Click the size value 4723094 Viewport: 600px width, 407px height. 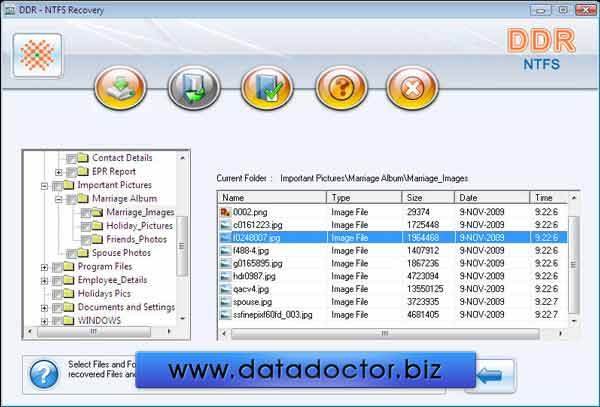pyautogui.click(x=423, y=276)
